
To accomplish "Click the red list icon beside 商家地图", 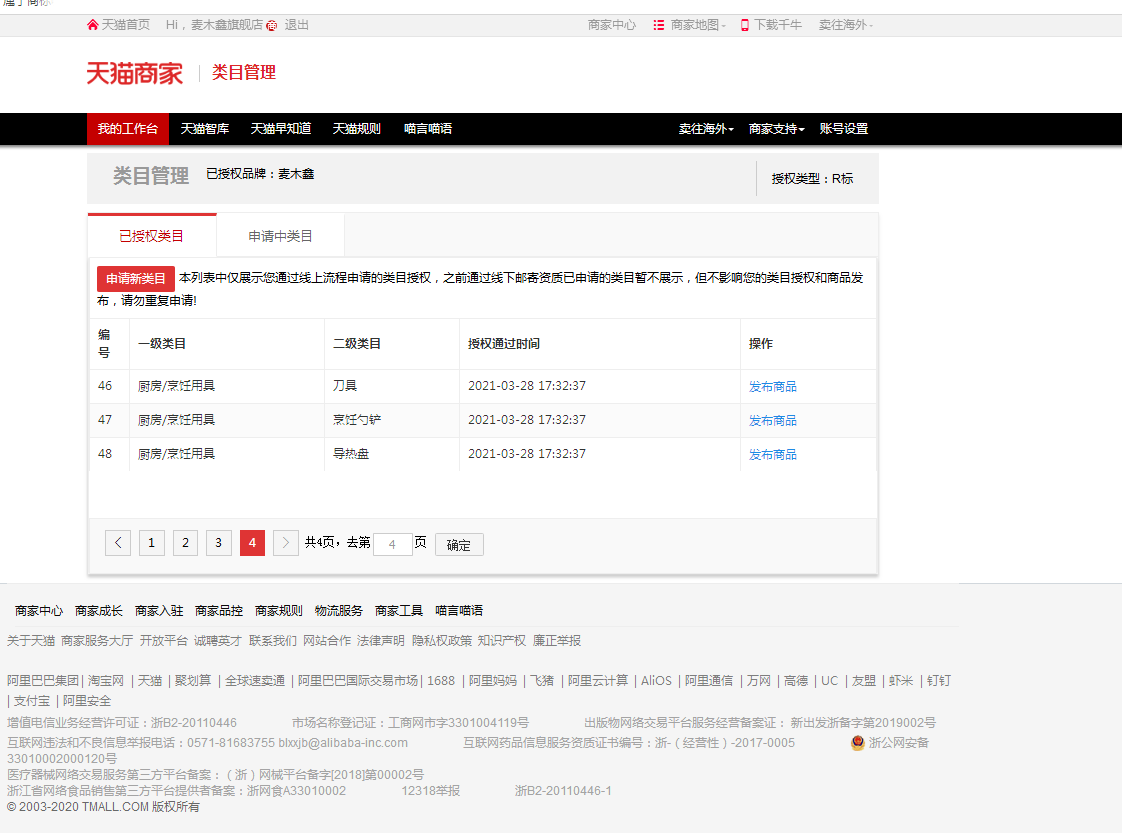I will (658, 25).
